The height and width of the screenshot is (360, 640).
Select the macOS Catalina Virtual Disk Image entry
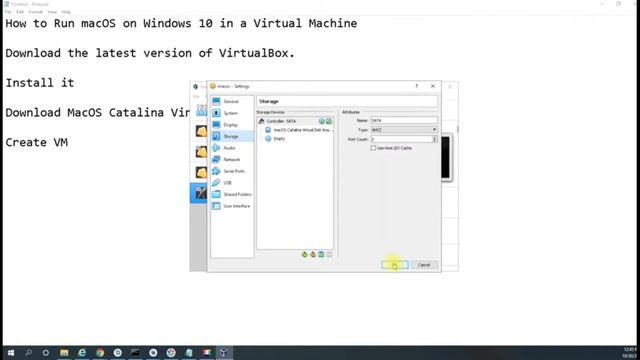pos(299,130)
